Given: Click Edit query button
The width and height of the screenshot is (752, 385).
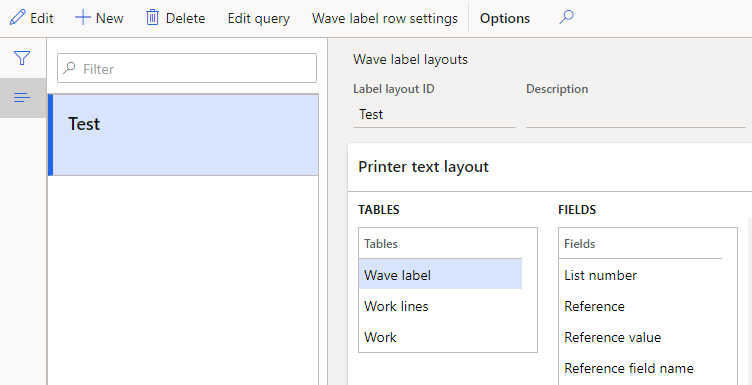Looking at the screenshot, I should (x=258, y=19).
